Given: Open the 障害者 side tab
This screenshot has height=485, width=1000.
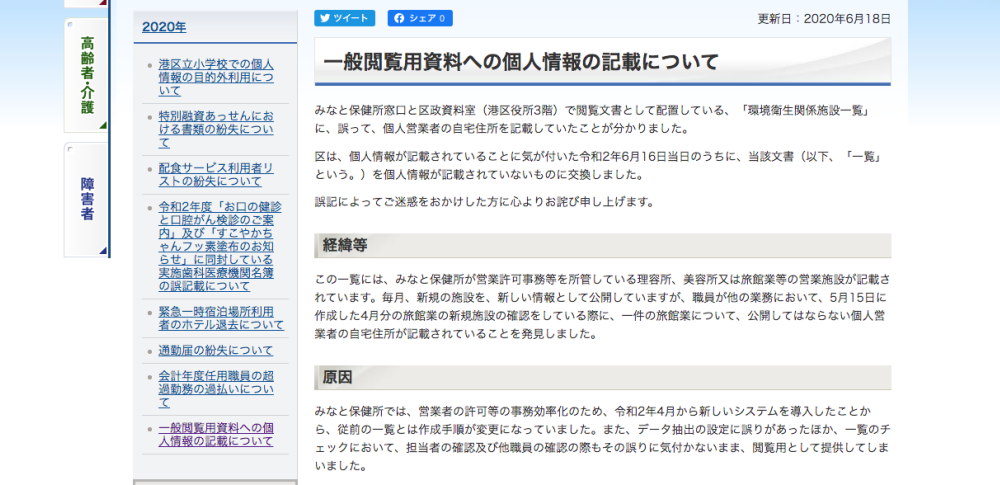Looking at the screenshot, I should pyautogui.click(x=87, y=199).
